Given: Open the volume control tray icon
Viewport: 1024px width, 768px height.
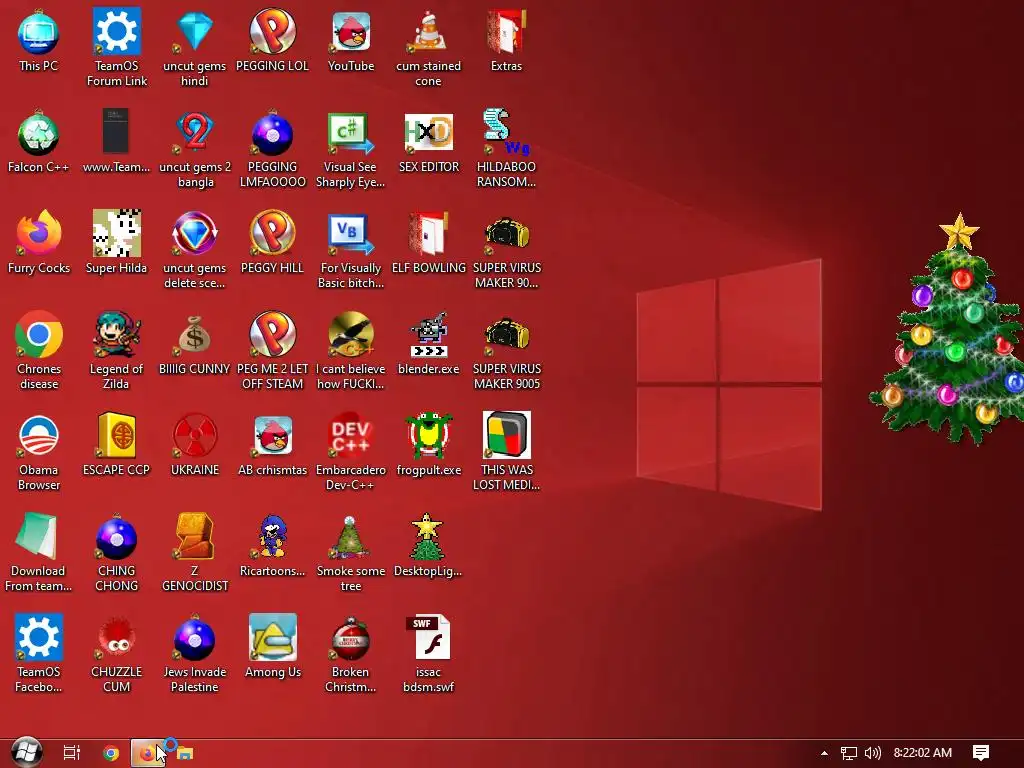Looking at the screenshot, I should point(872,753).
